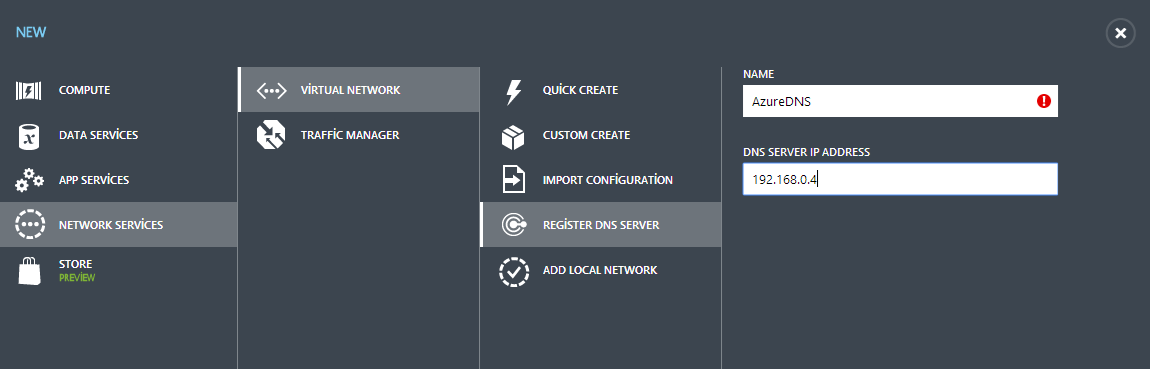Open the Store shopping bag icon
1150x369 pixels.
(x=29, y=270)
